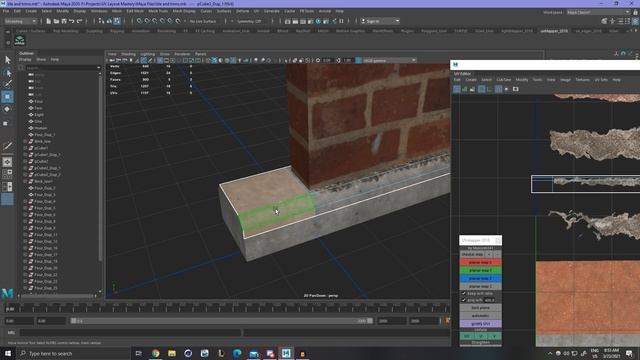Expand the pCube1_Dup_1 node in Outliner
640x360 pixels.
click(25, 155)
